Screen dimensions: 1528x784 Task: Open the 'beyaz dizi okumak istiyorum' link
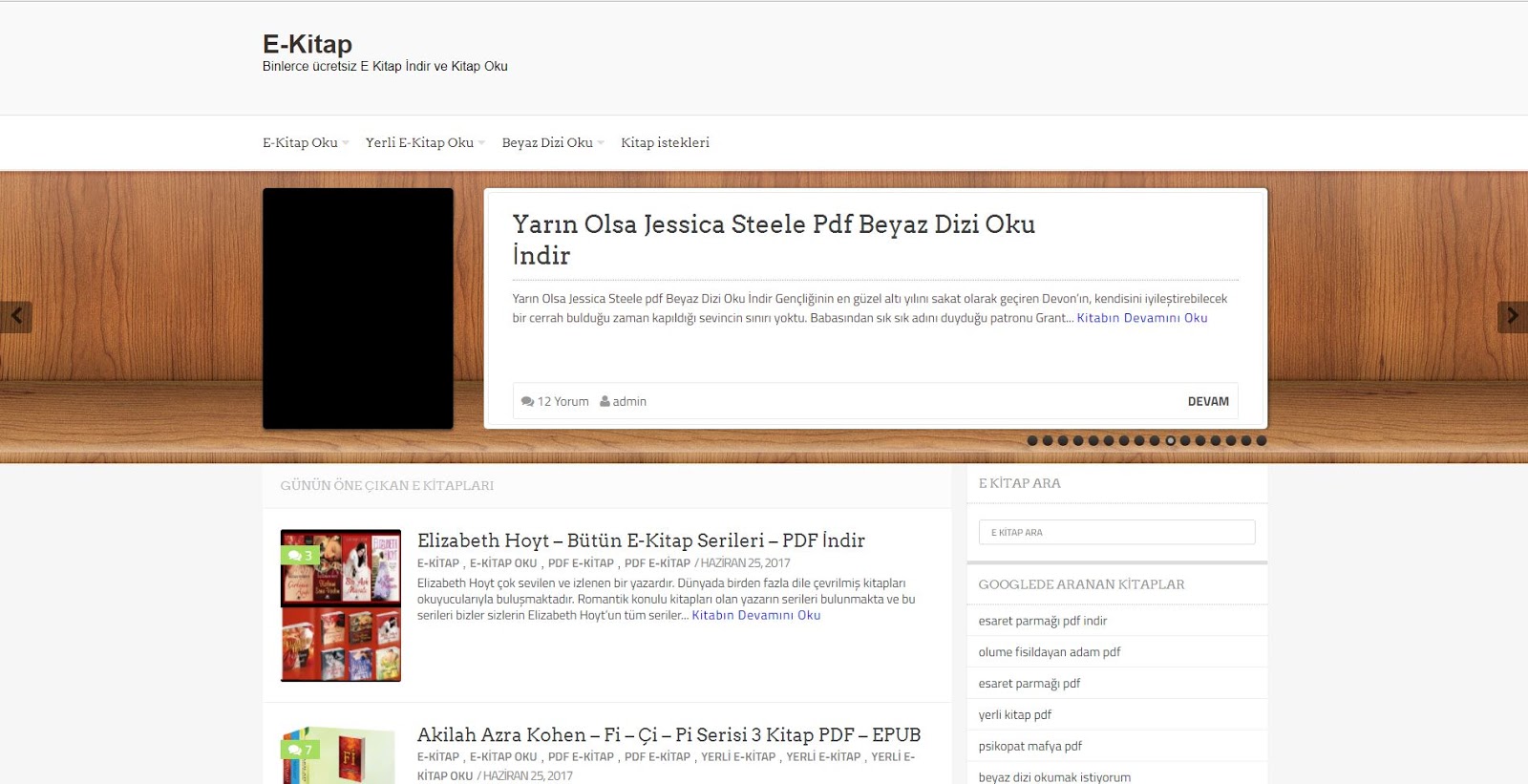(1054, 777)
